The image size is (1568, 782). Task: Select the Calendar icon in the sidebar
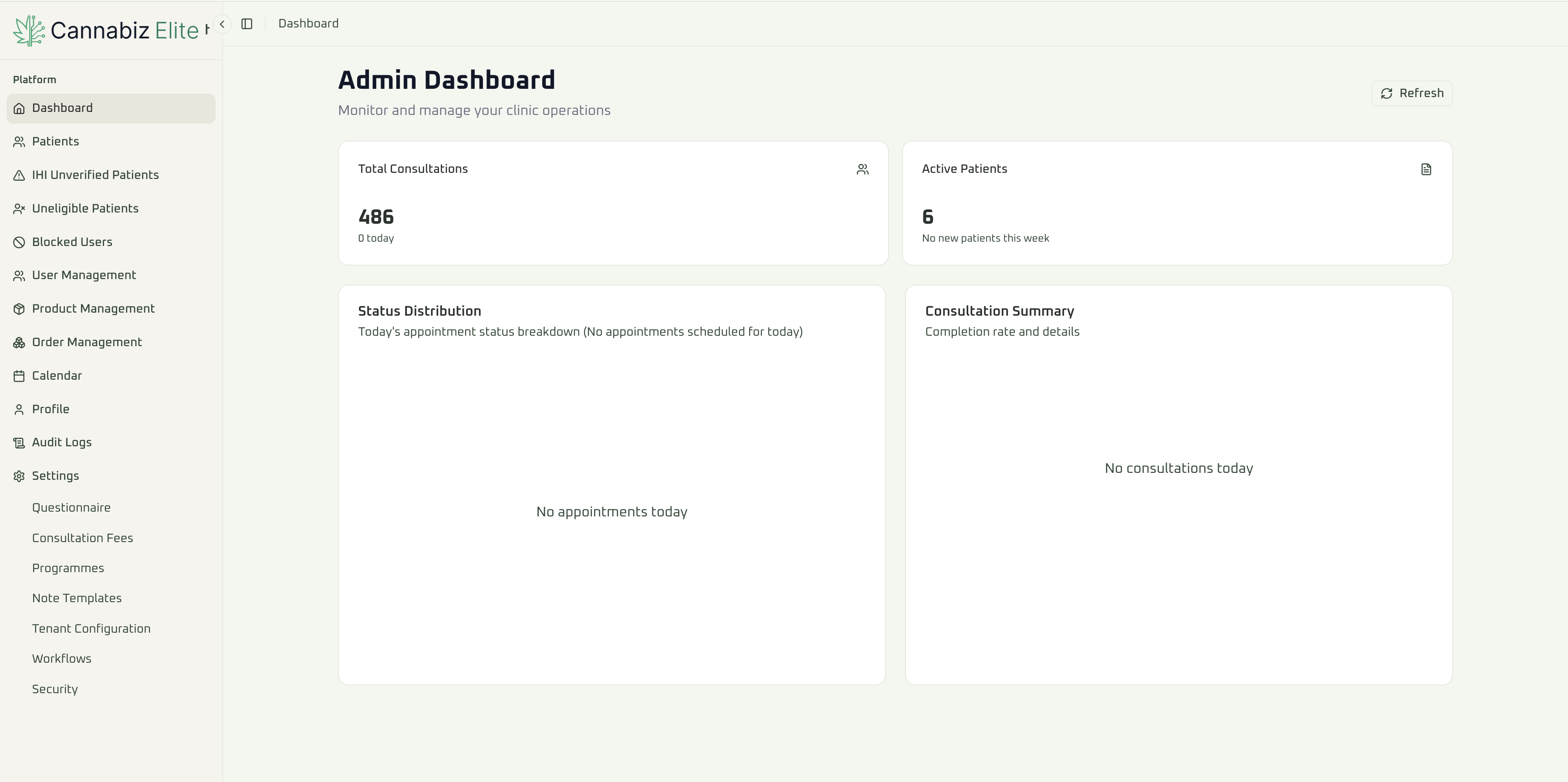[19, 375]
